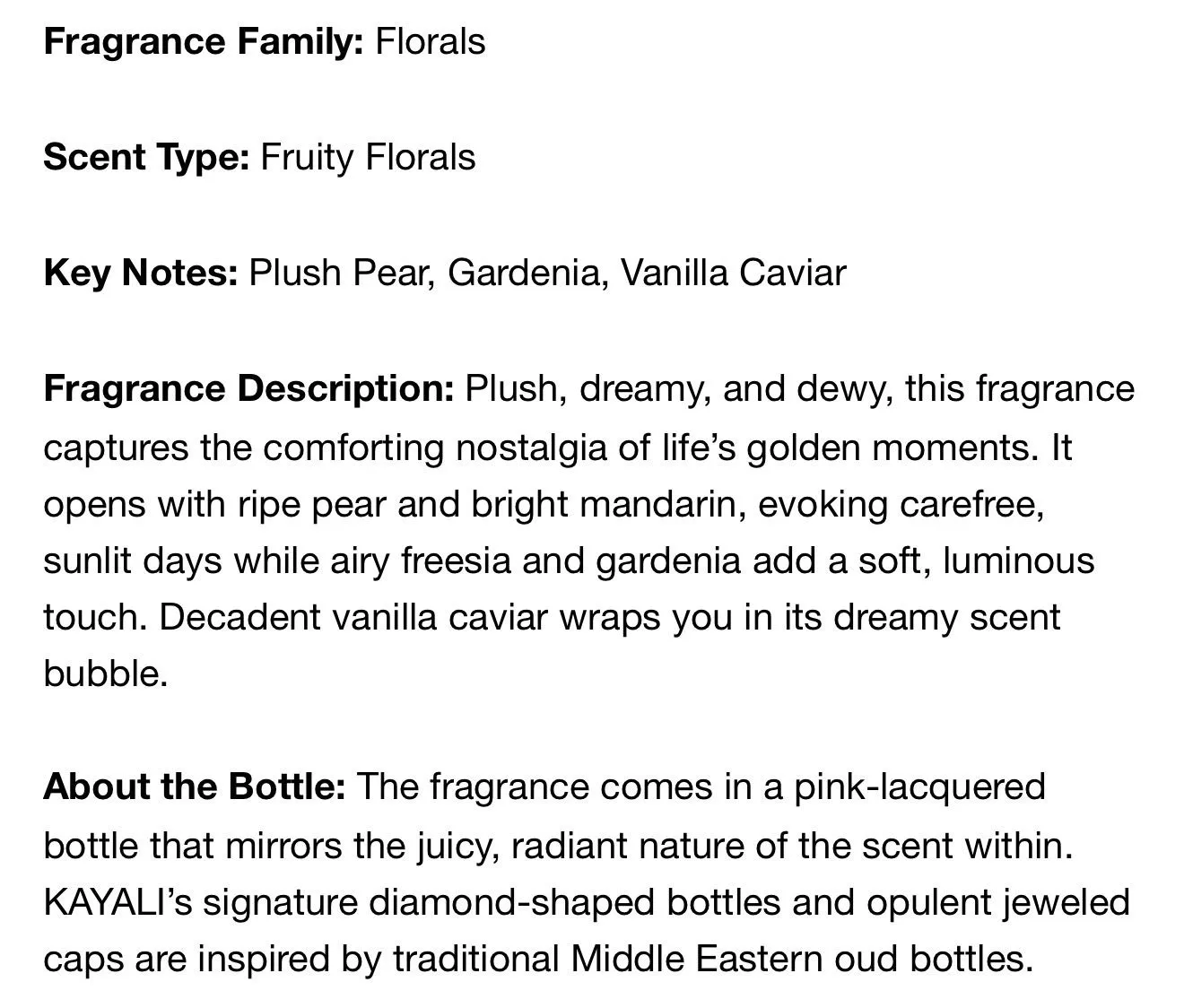Click the Fragrance Description heading
Image resolution: width=1184 pixels, height=1008 pixels.
[x=248, y=389]
